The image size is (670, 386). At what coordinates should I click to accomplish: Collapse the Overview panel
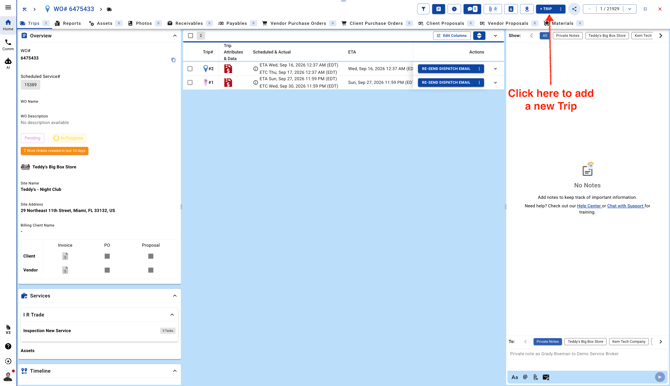tap(174, 36)
